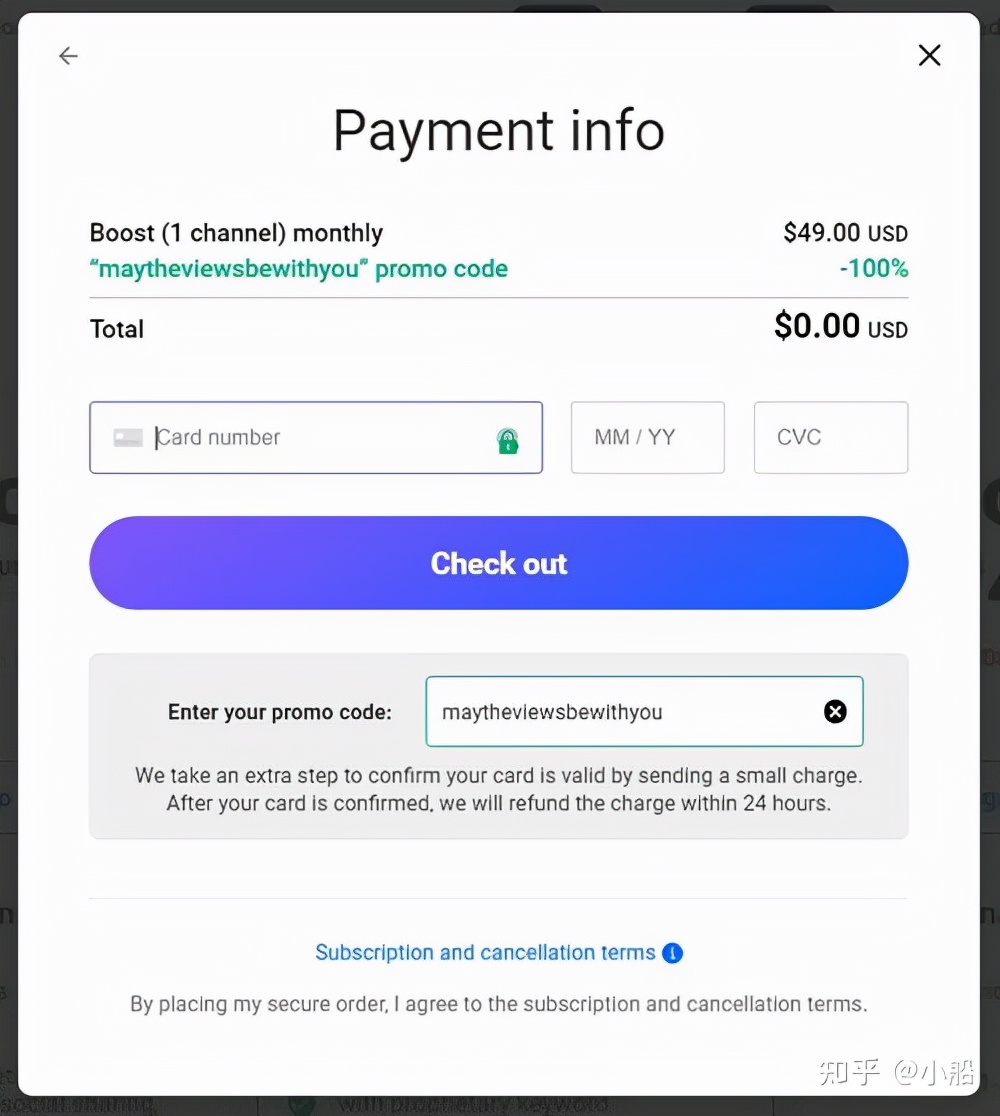Click the Payment info heading
The width and height of the screenshot is (1000, 1116).
[499, 131]
